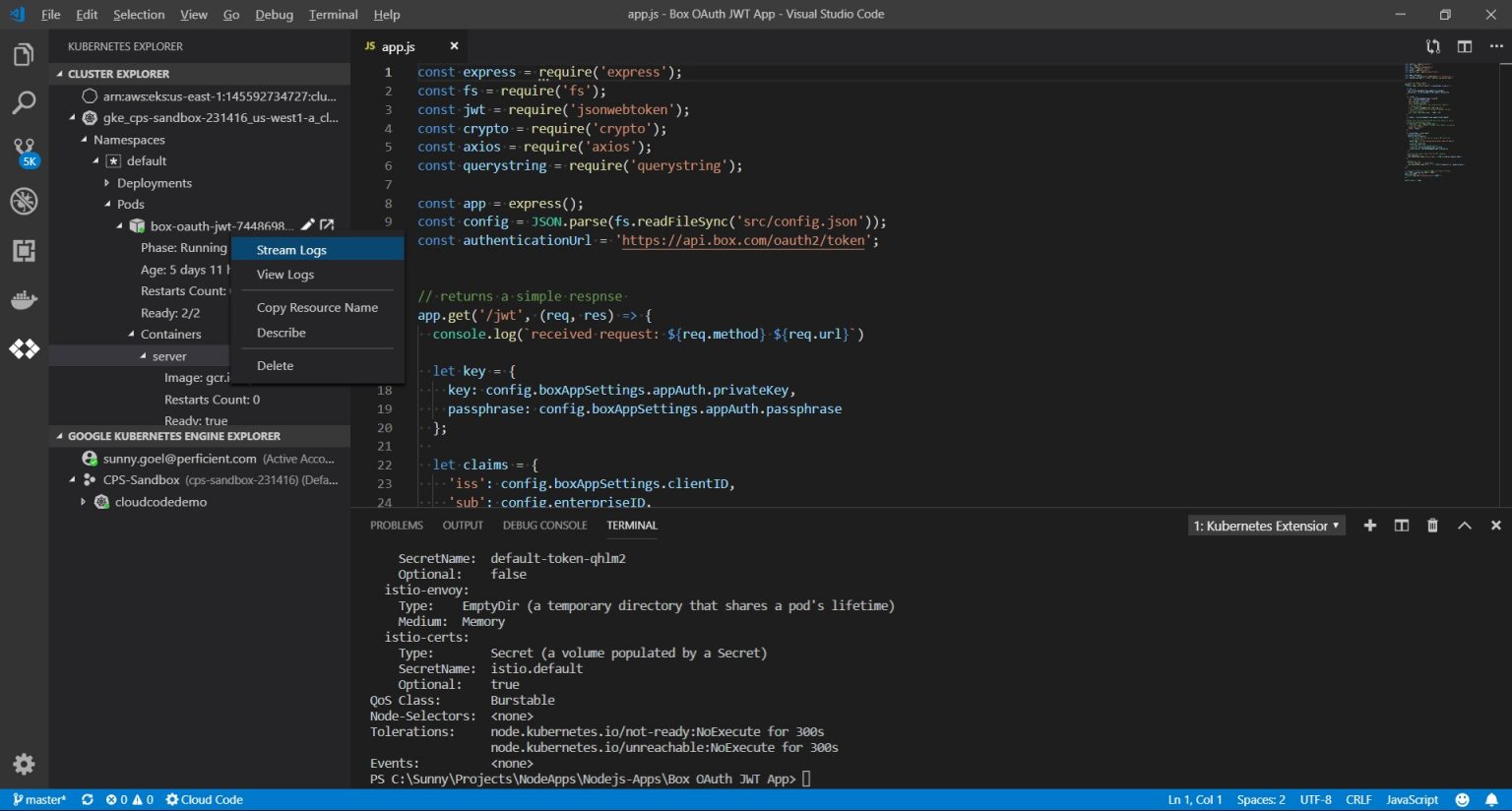Image resolution: width=1512 pixels, height=811 pixels.
Task: Kill the terminal using the trash icon
Action: tap(1432, 525)
